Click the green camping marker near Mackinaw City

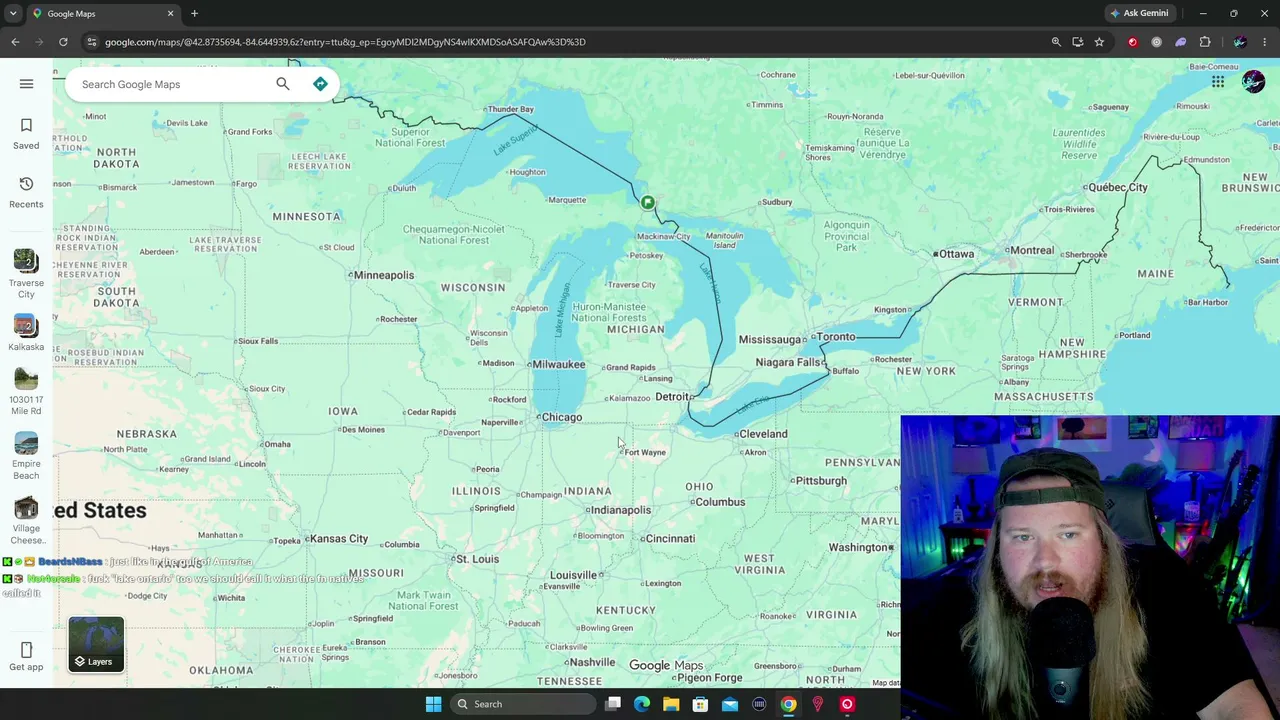[648, 203]
